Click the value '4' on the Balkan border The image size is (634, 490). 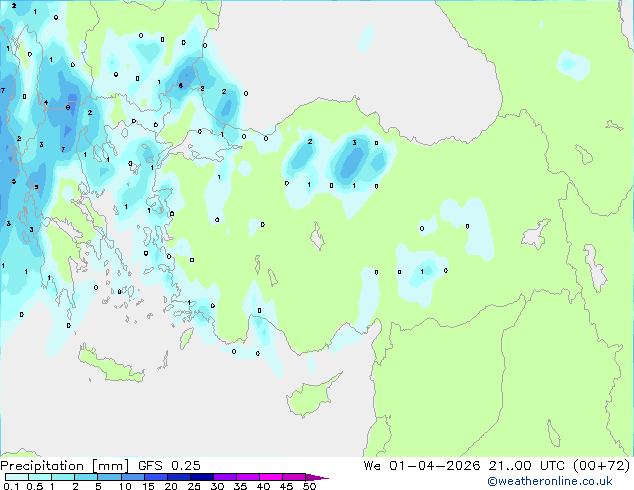click(46, 102)
